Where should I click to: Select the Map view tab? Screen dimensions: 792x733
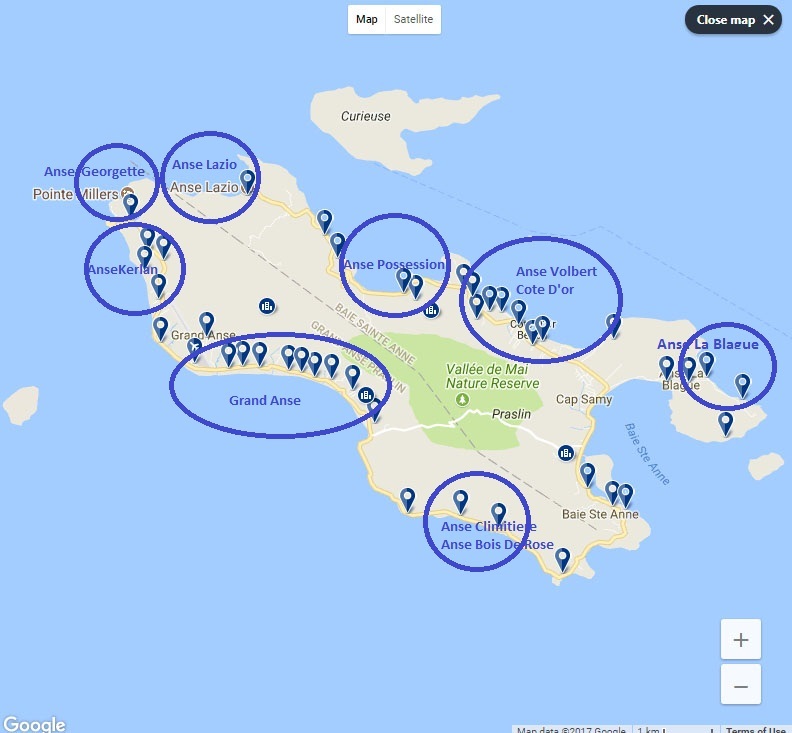coord(367,19)
